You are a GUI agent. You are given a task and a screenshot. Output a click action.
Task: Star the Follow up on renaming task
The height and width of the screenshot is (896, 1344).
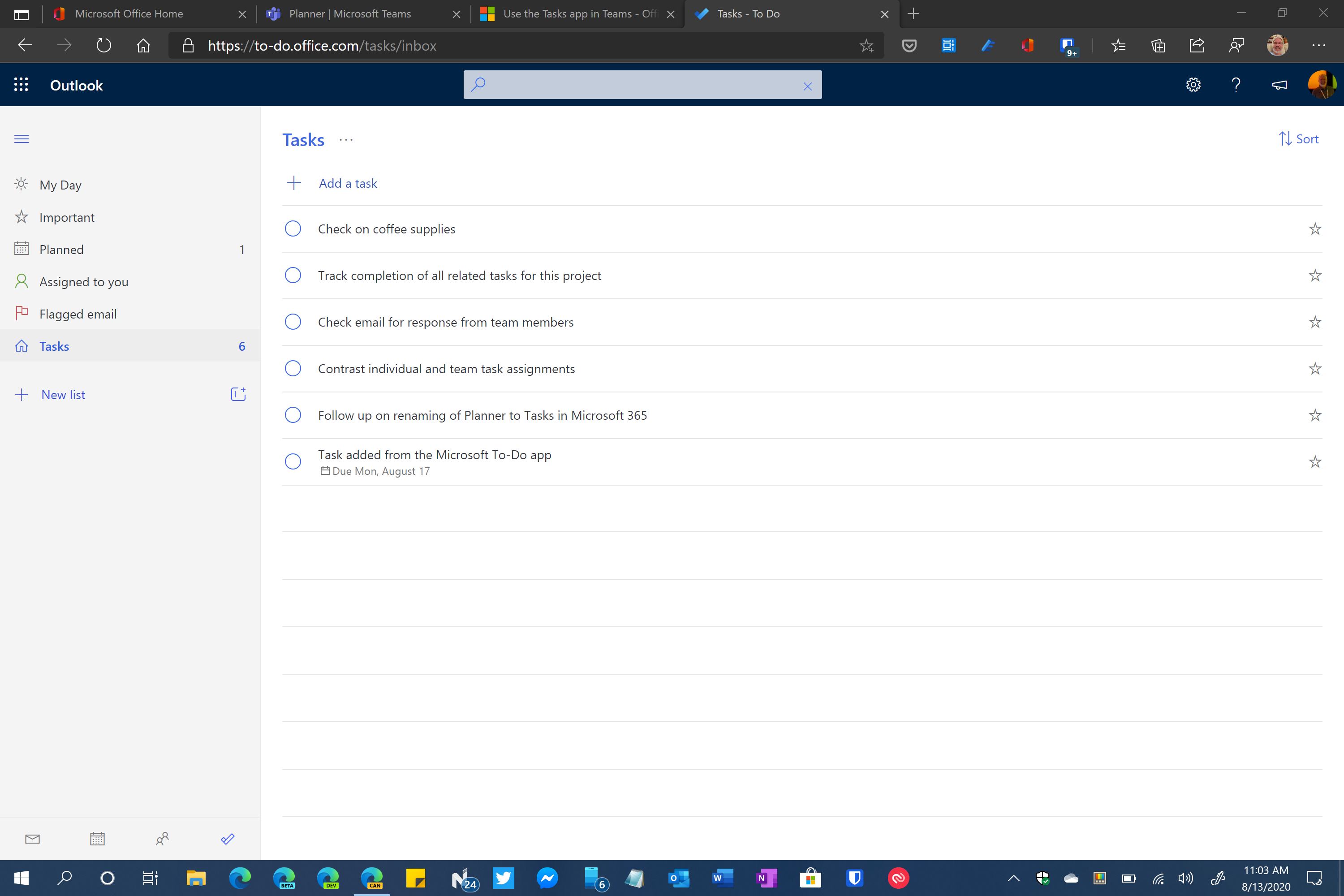coord(1315,415)
